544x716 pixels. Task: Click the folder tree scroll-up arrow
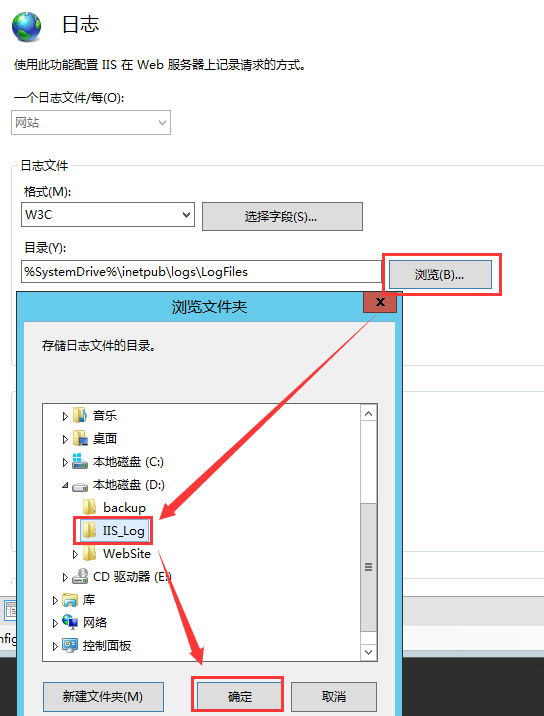(x=369, y=414)
